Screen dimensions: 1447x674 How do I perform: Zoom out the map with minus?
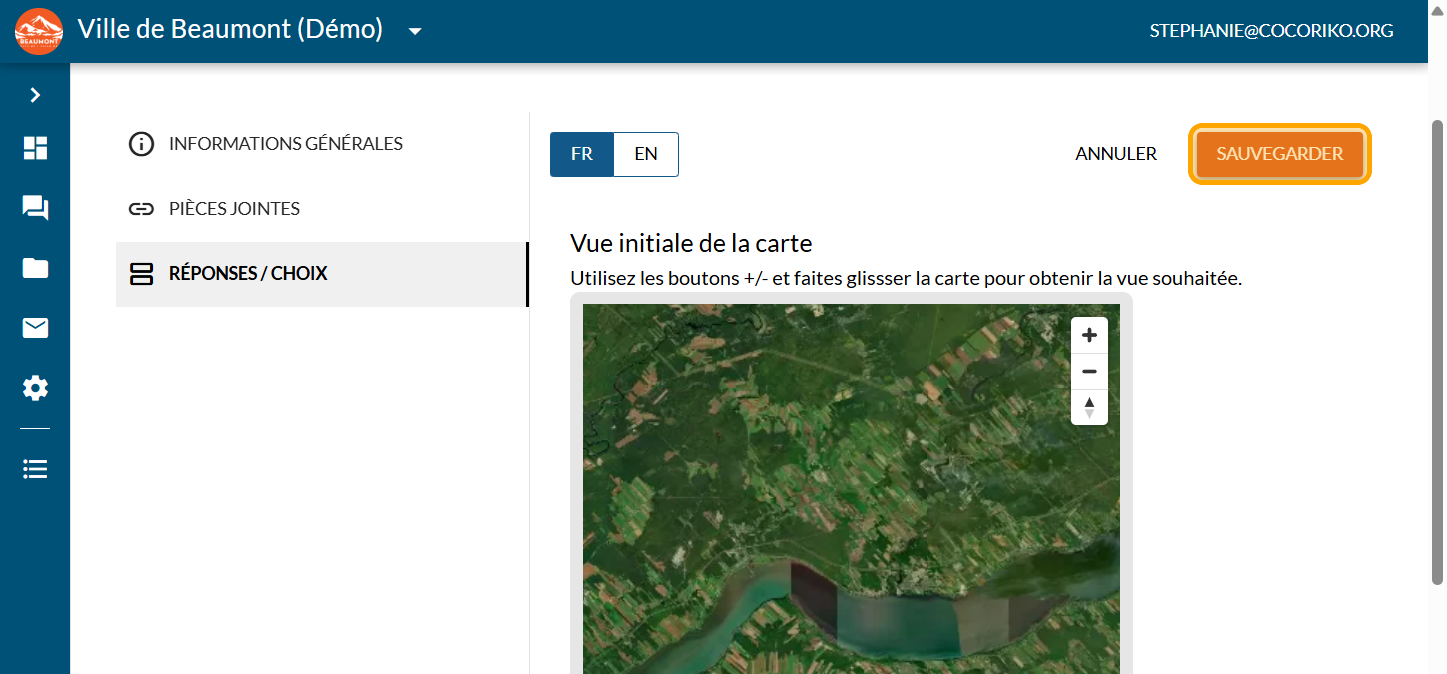pyautogui.click(x=1089, y=372)
